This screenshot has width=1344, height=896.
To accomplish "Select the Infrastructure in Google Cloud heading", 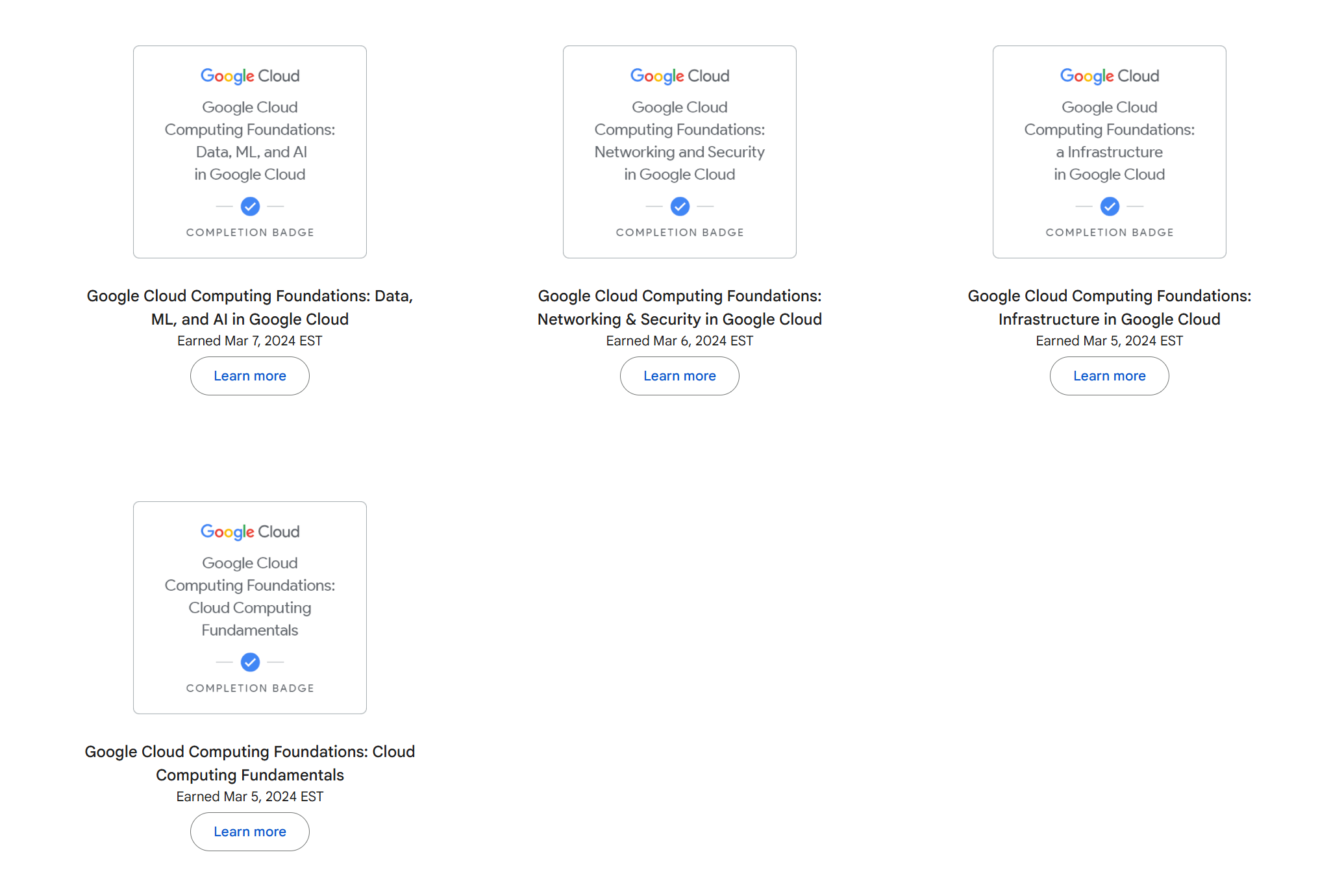I will coord(1109,307).
